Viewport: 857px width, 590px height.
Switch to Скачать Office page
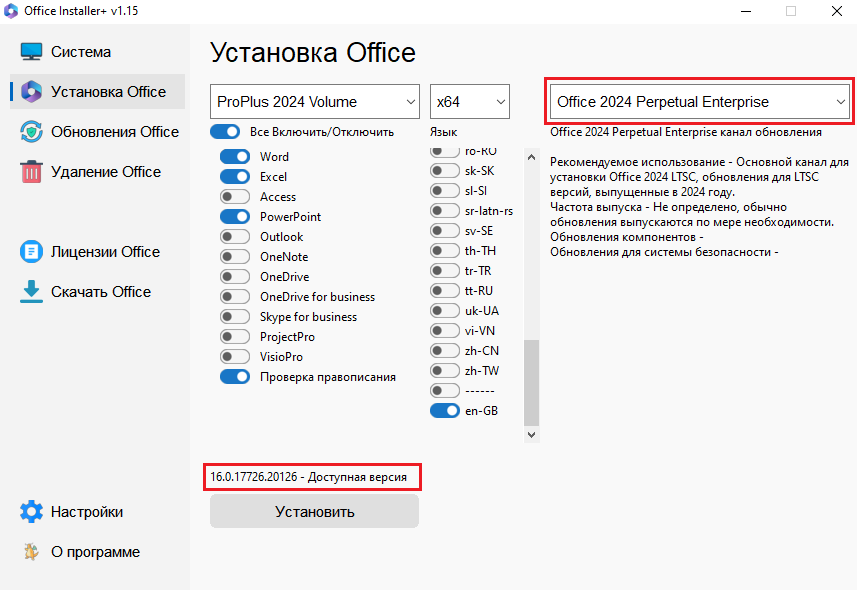[x=97, y=291]
